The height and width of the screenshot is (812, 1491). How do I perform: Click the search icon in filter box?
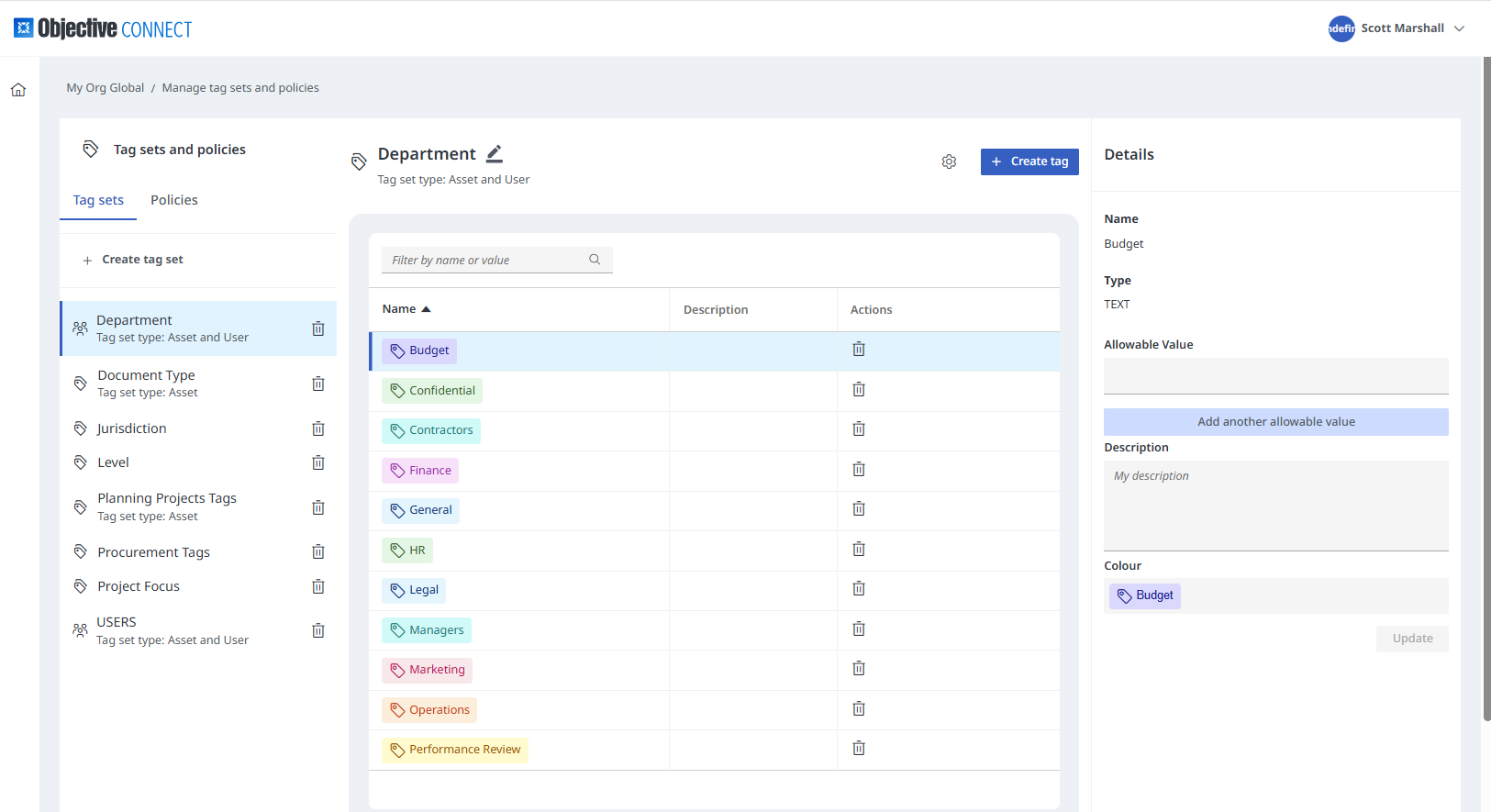(x=595, y=260)
